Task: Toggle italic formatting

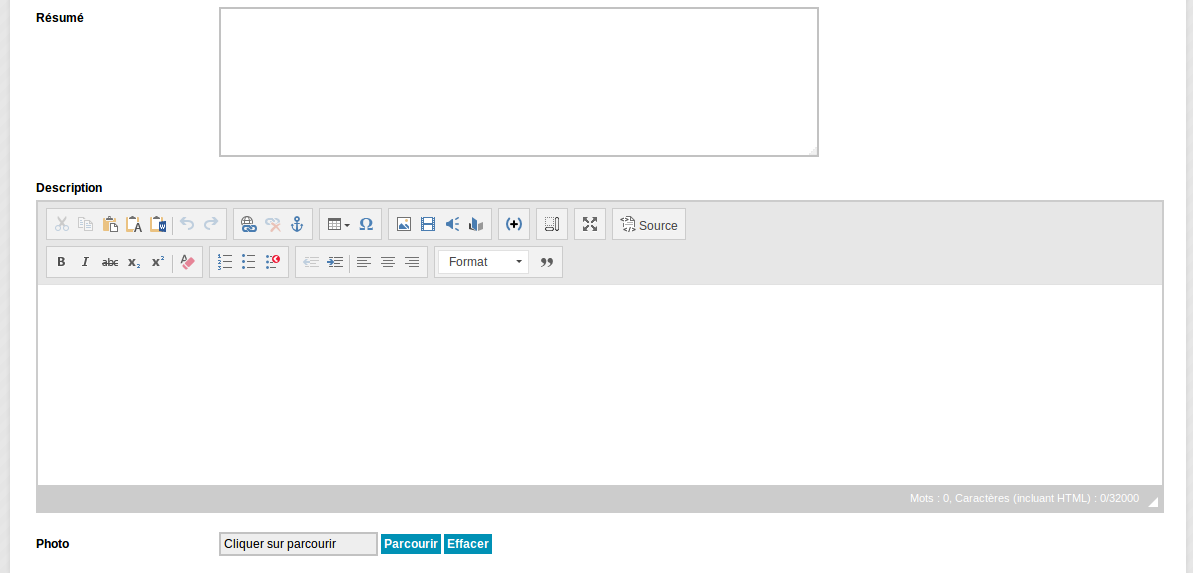Action: coord(85,262)
